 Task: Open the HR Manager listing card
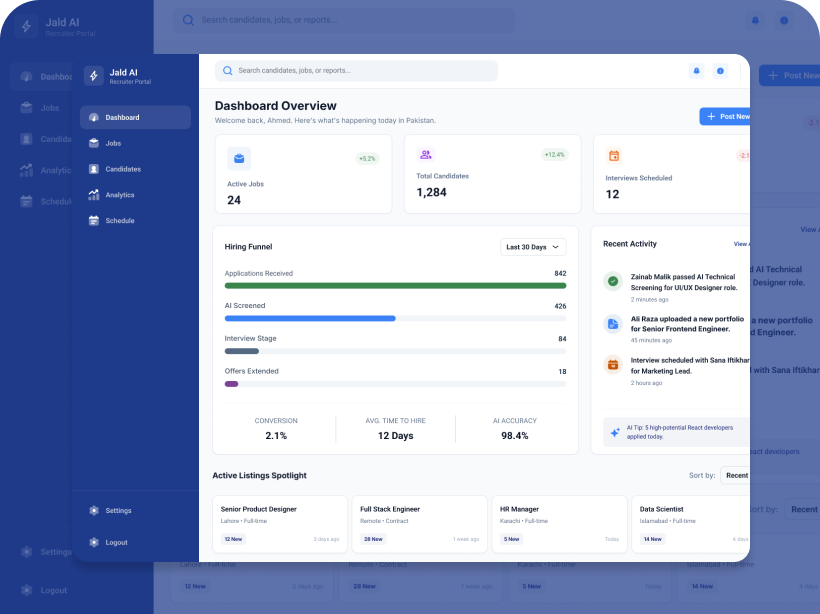(x=560, y=524)
